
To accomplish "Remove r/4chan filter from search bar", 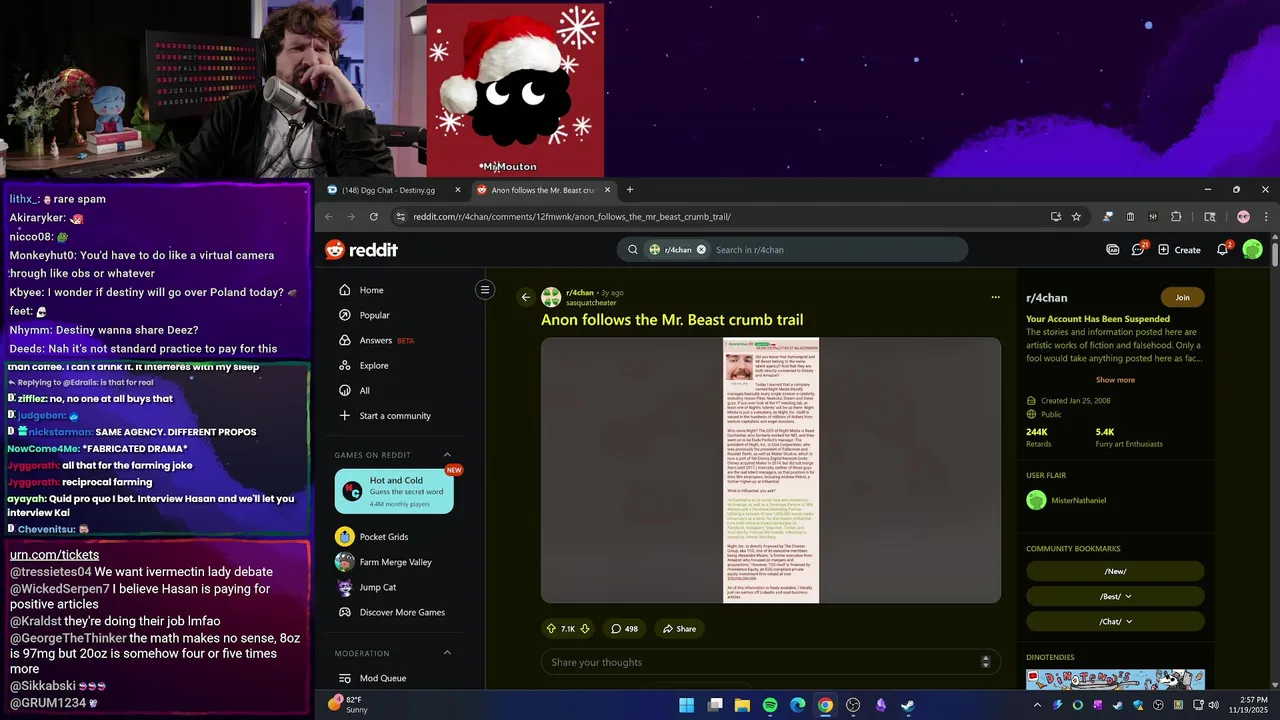I will 701,250.
